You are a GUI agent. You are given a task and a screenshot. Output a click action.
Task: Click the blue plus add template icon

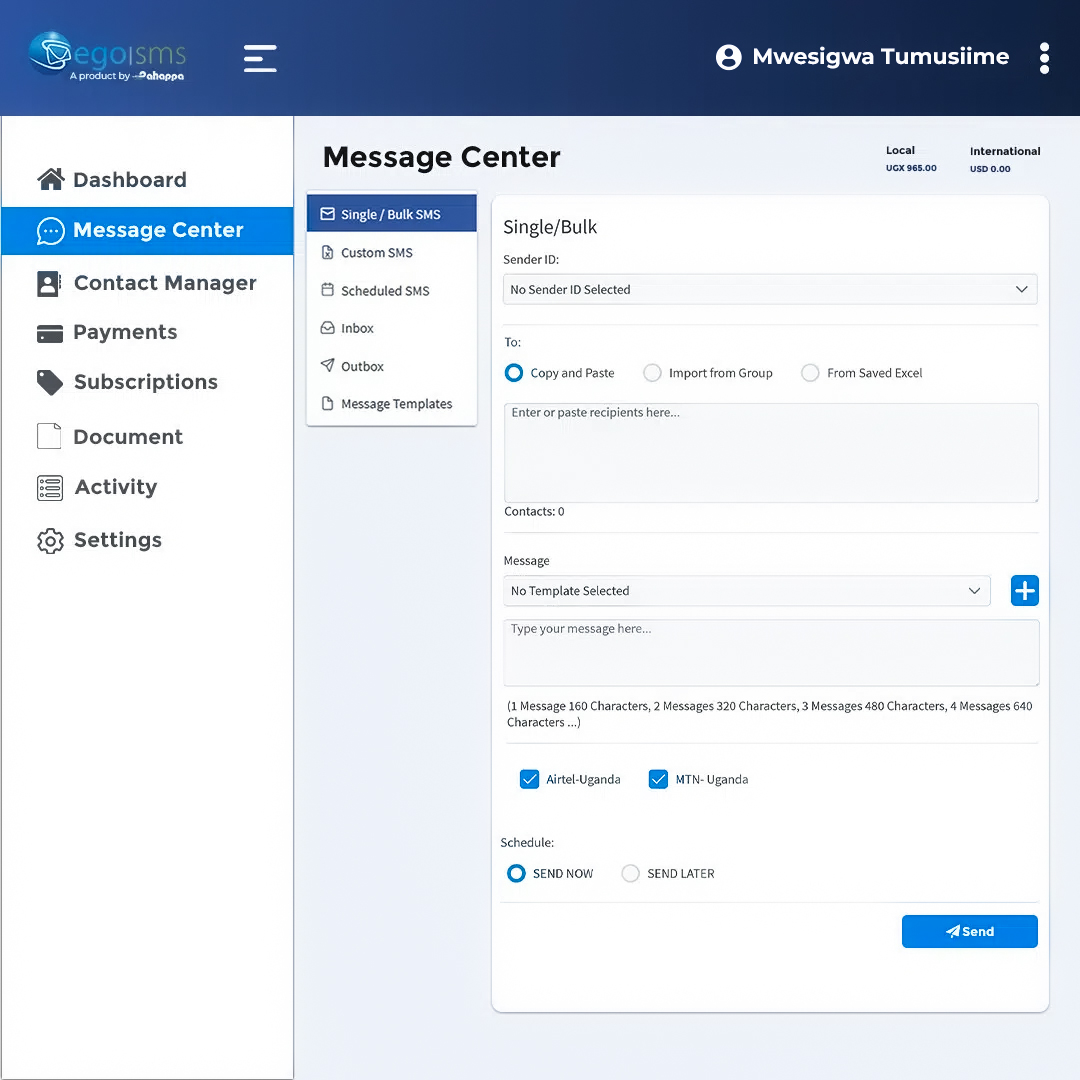click(1024, 591)
